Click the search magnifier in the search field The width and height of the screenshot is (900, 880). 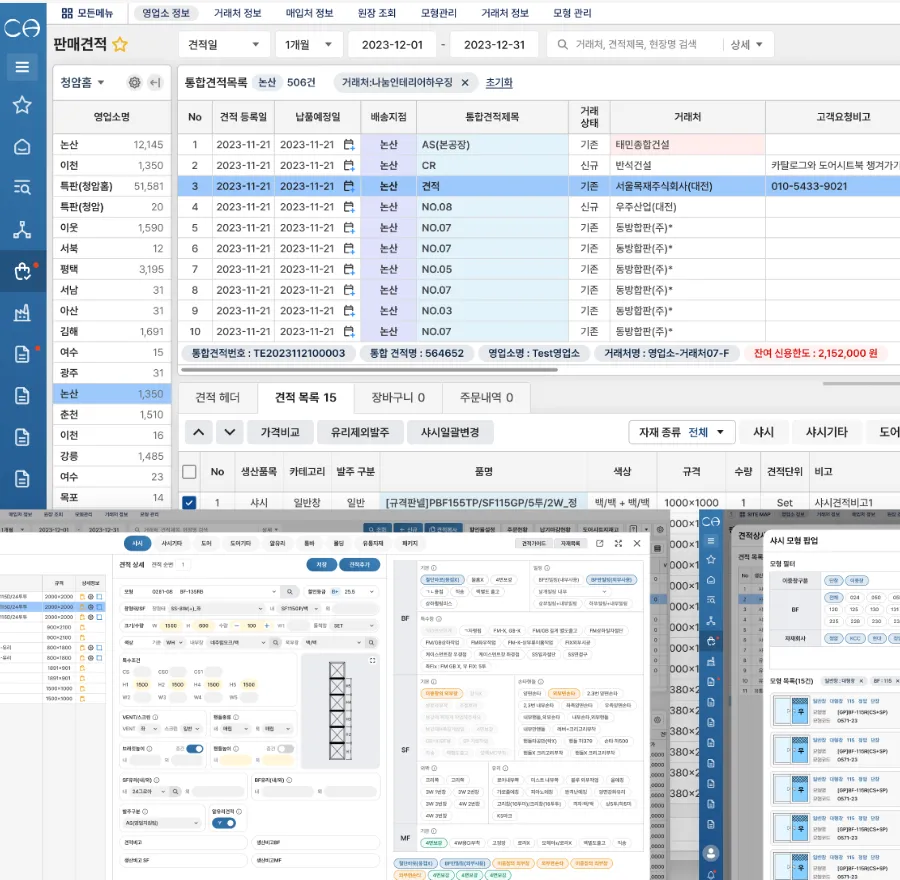(562, 45)
